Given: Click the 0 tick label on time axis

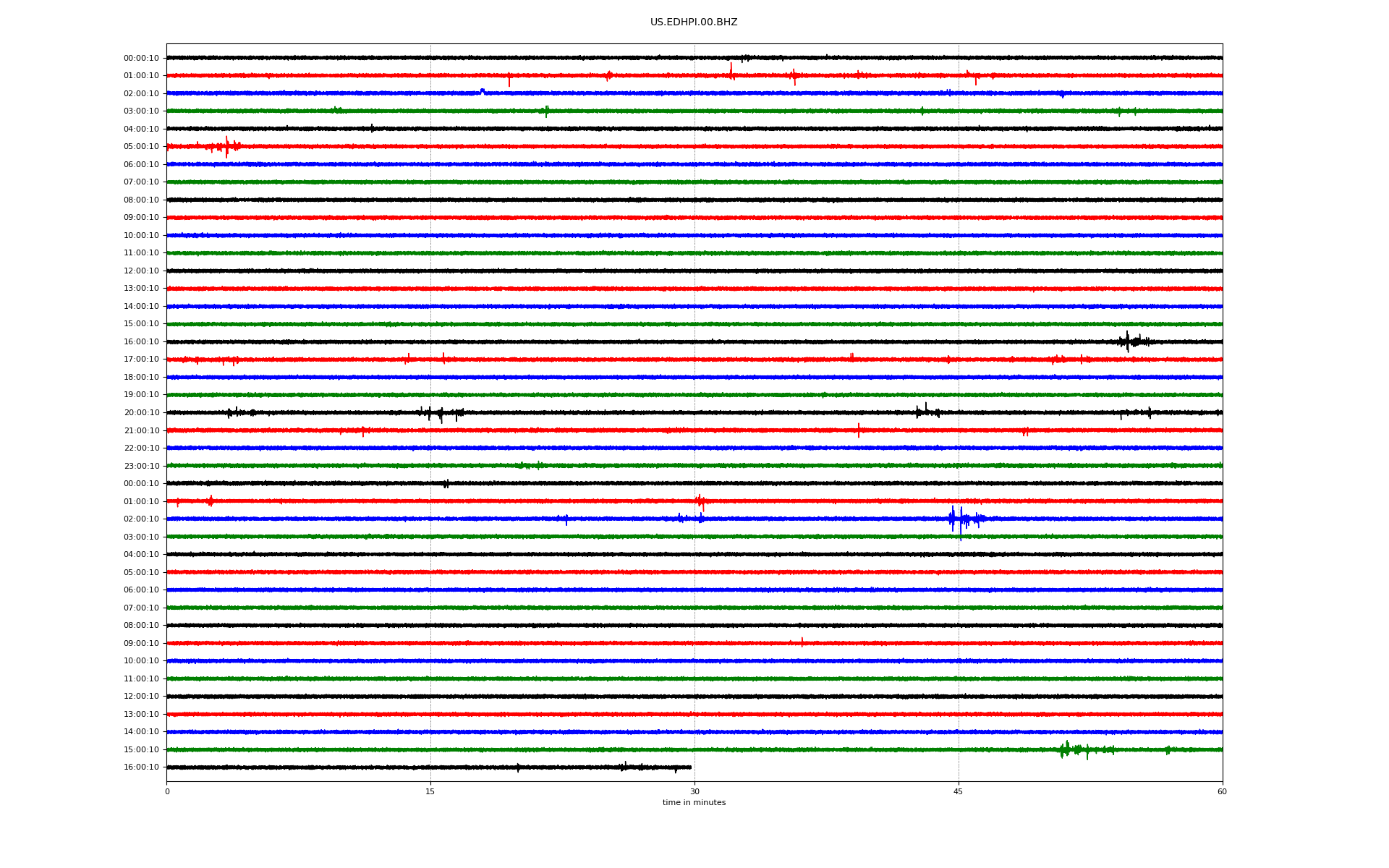Looking at the screenshot, I should [167, 791].
